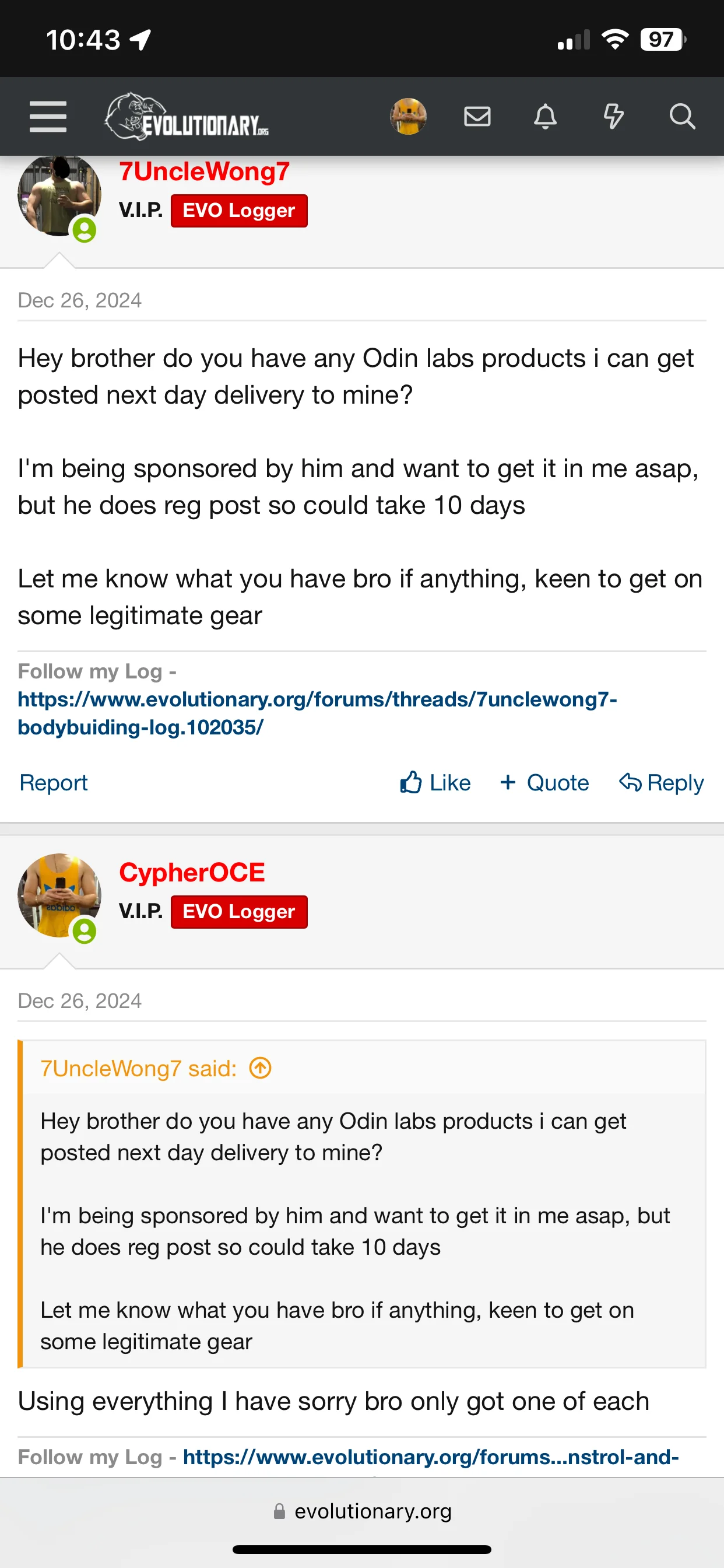724x1568 pixels.
Task: Open the search magnifier icon
Action: tap(682, 116)
